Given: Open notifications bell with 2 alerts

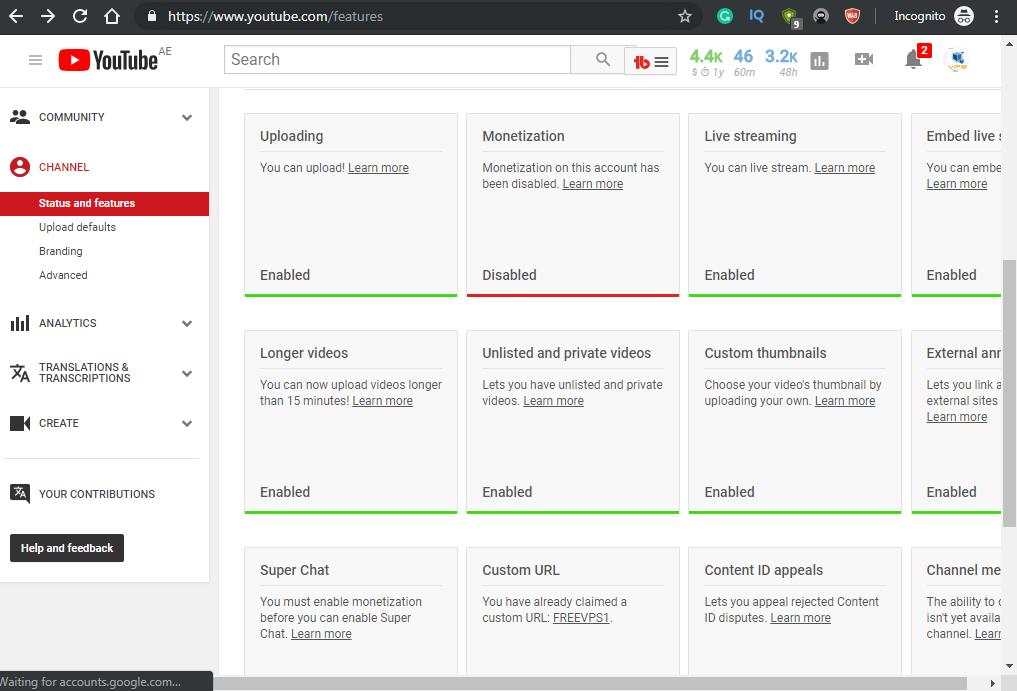Looking at the screenshot, I should point(915,58).
